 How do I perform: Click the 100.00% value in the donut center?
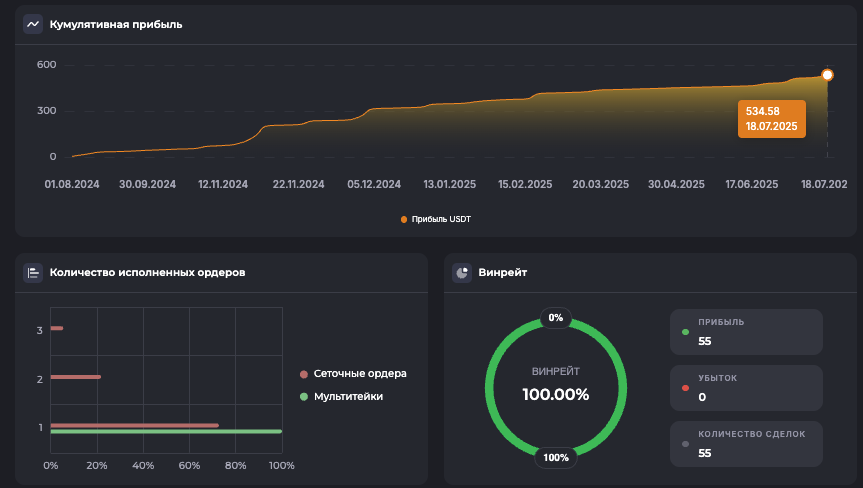tap(555, 394)
